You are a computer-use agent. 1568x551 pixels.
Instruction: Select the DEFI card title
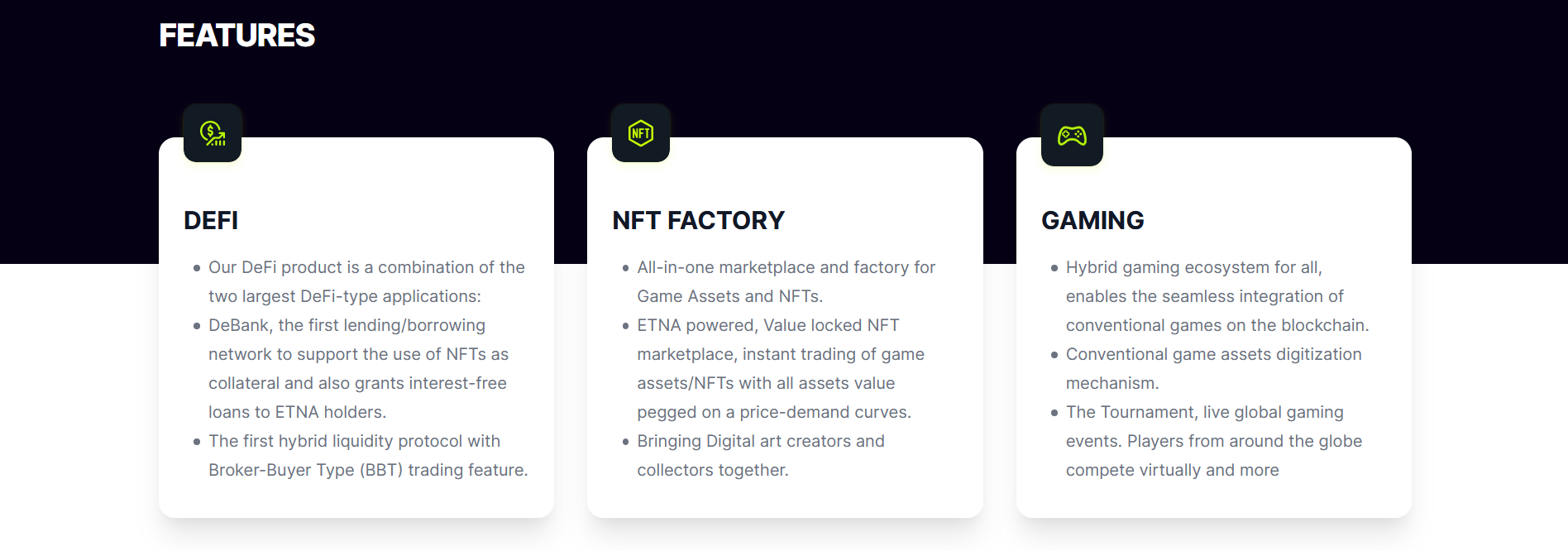pyautogui.click(x=211, y=220)
